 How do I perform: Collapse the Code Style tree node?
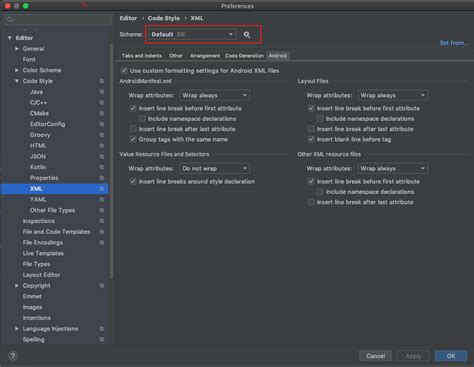[x=17, y=81]
